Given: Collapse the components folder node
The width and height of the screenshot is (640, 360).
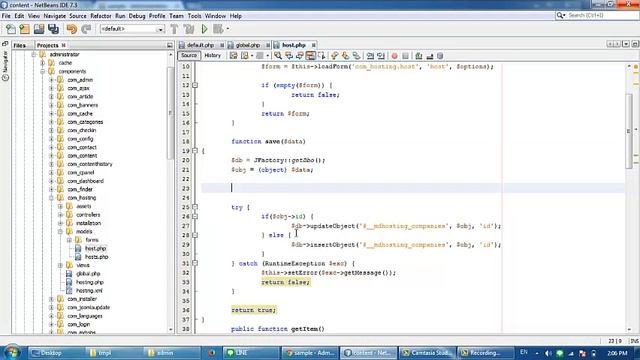Looking at the screenshot, I should (43, 71).
